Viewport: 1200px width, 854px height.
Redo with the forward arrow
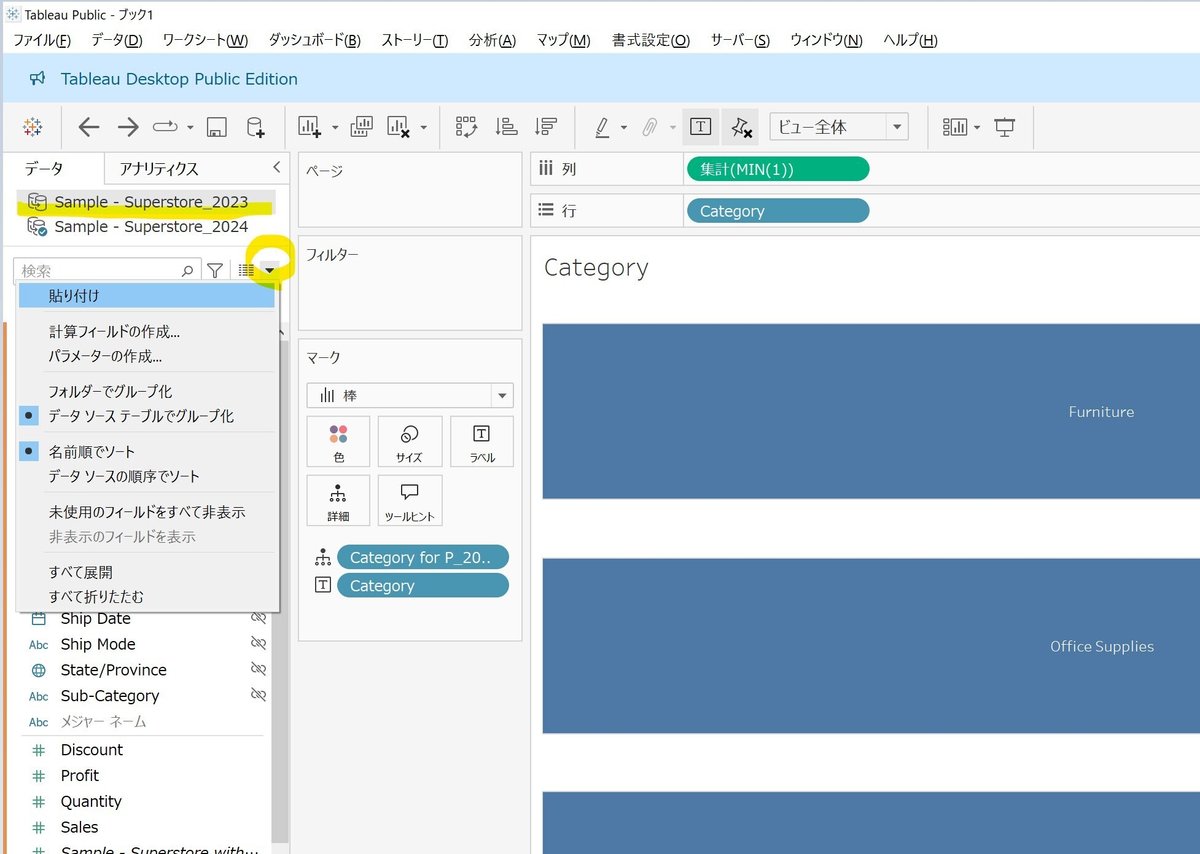click(128, 127)
